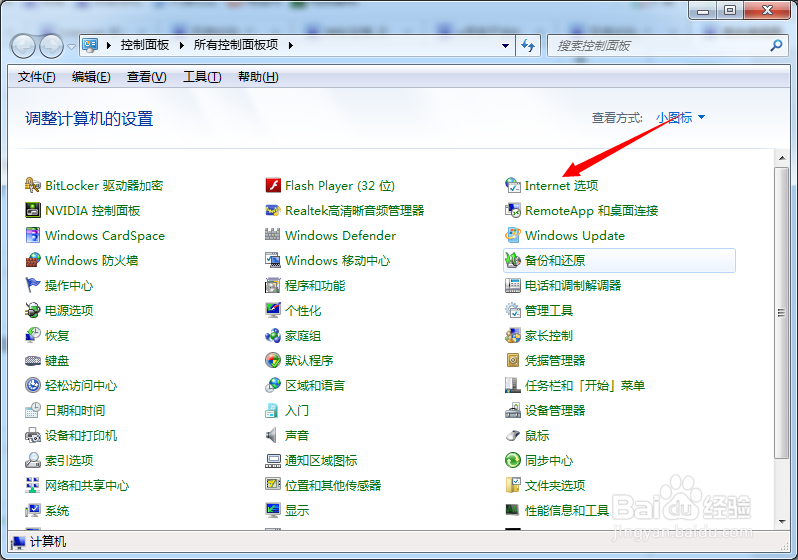Open the 帮助(H) menu
This screenshot has height=560, width=798.
pos(258,77)
